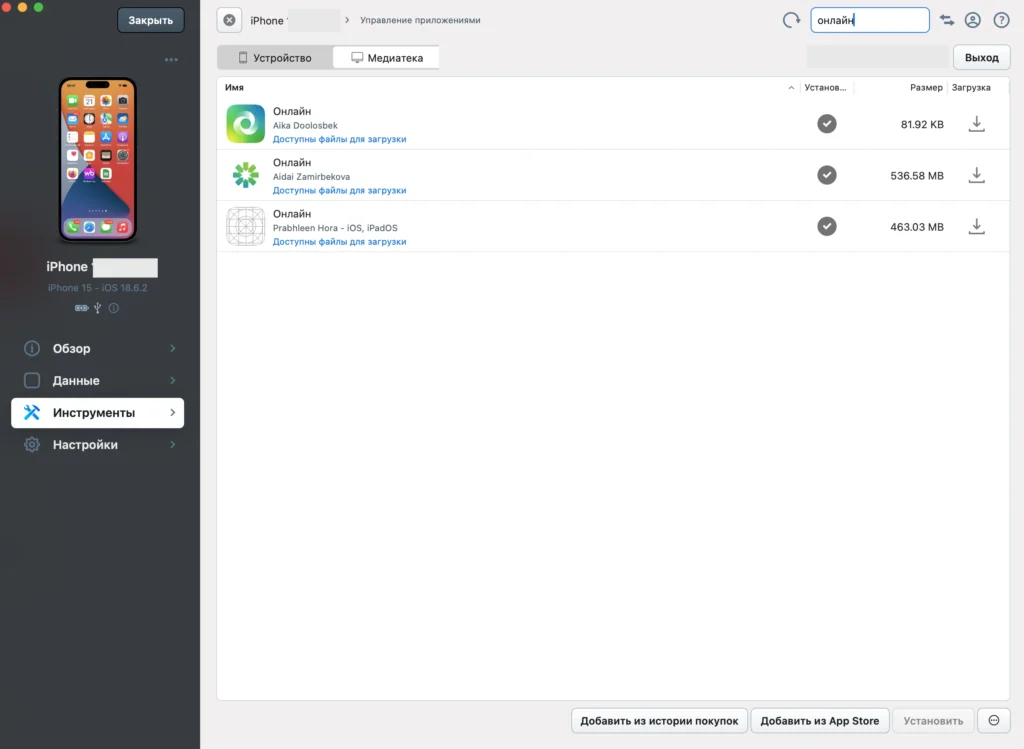Click the iPhone device preview image
Viewport: 1024px width, 749px height.
tap(98, 159)
